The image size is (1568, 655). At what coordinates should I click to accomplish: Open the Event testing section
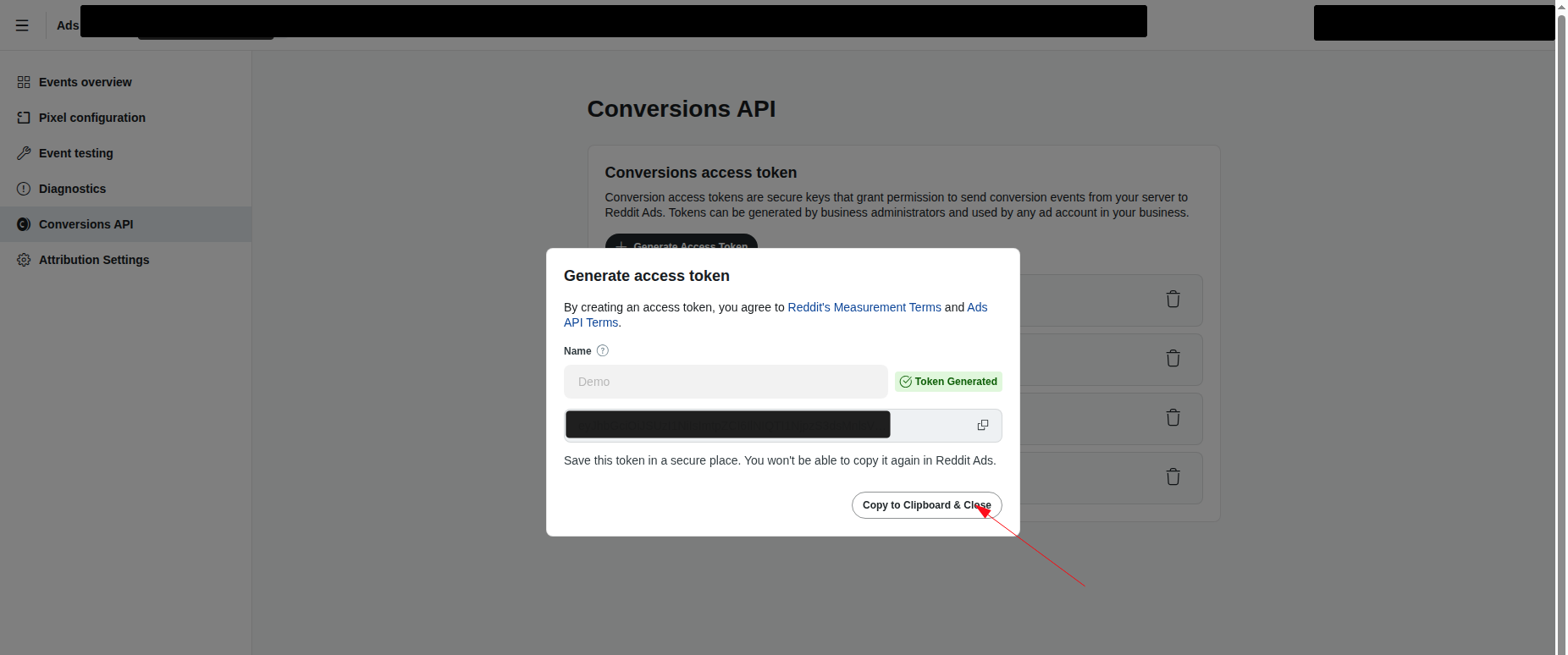pyautogui.click(x=125, y=153)
